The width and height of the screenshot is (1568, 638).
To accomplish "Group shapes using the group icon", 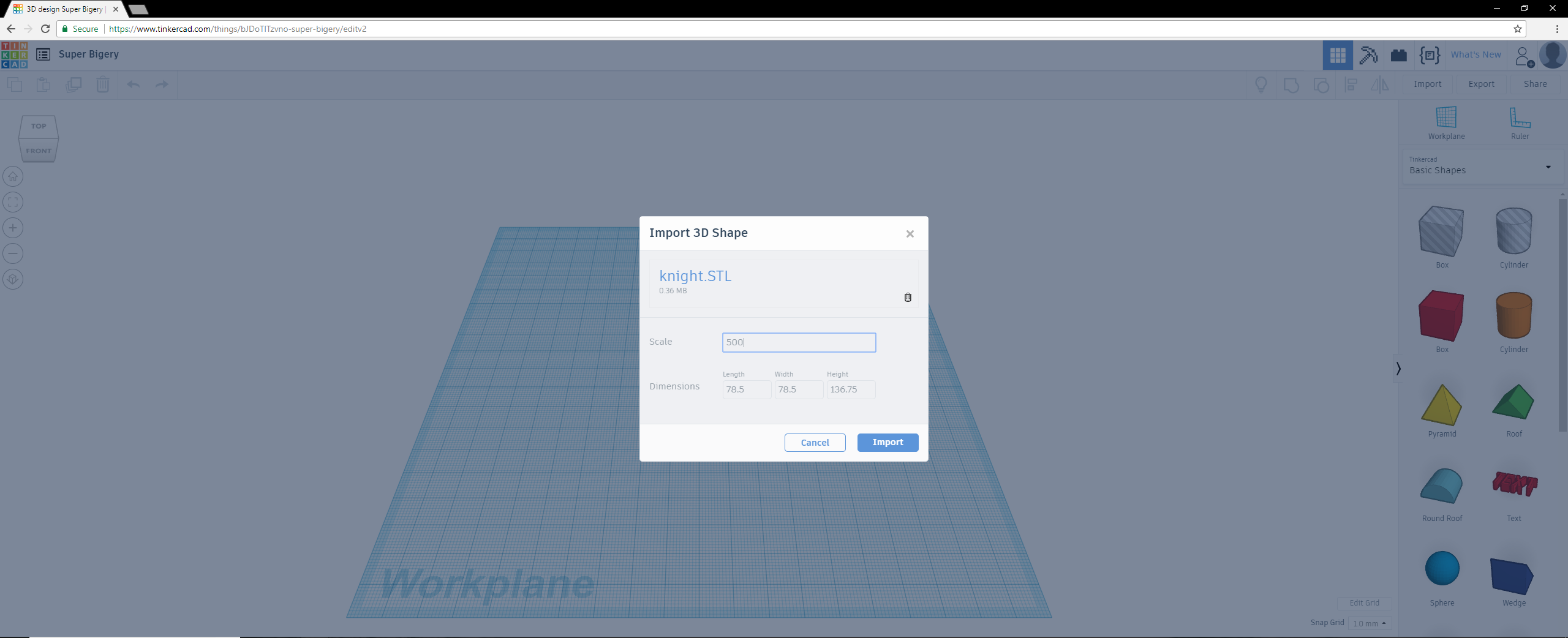I will pyautogui.click(x=1292, y=84).
